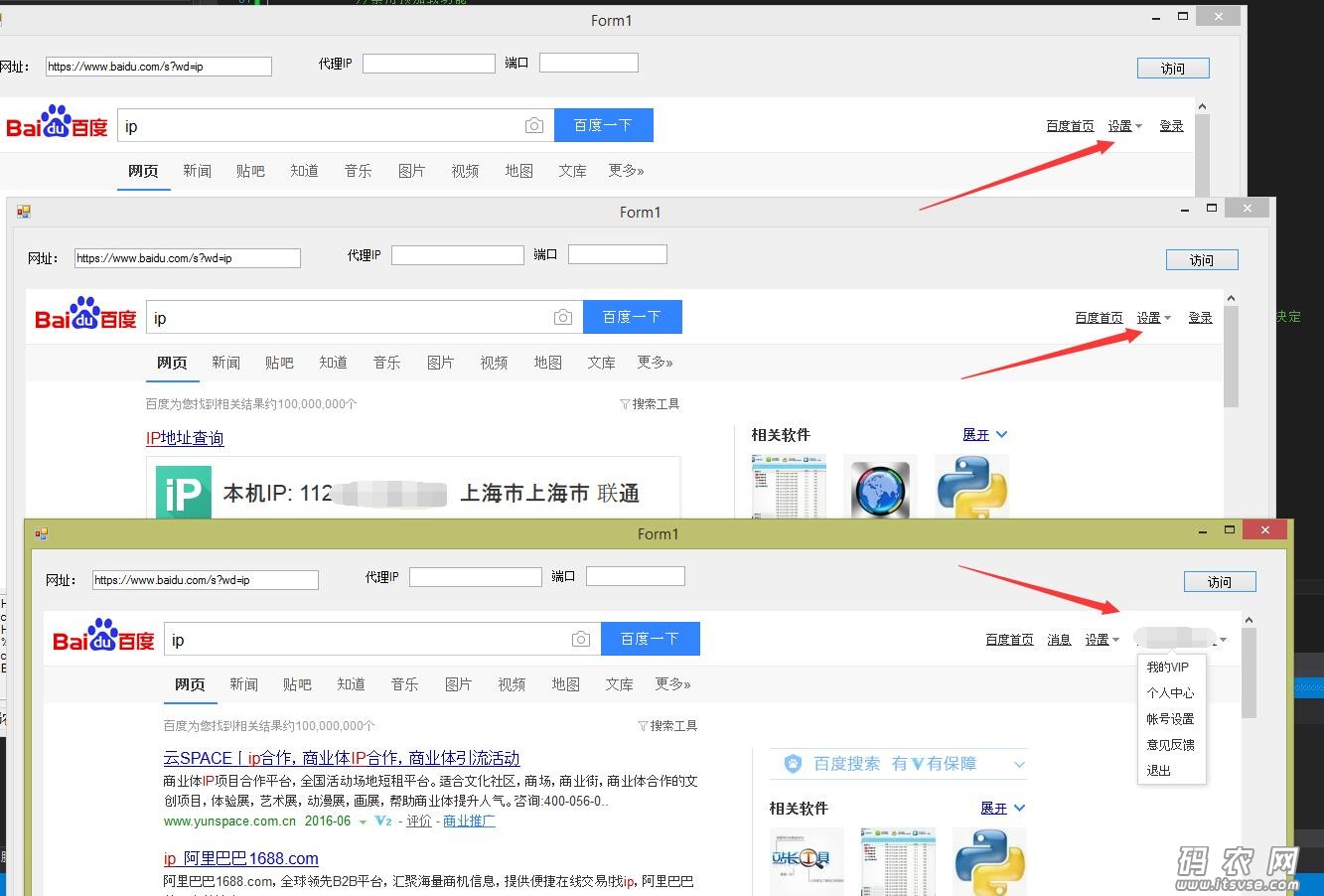Click 评价 link in first result
Image resolution: width=1324 pixels, height=896 pixels.
coord(419,821)
